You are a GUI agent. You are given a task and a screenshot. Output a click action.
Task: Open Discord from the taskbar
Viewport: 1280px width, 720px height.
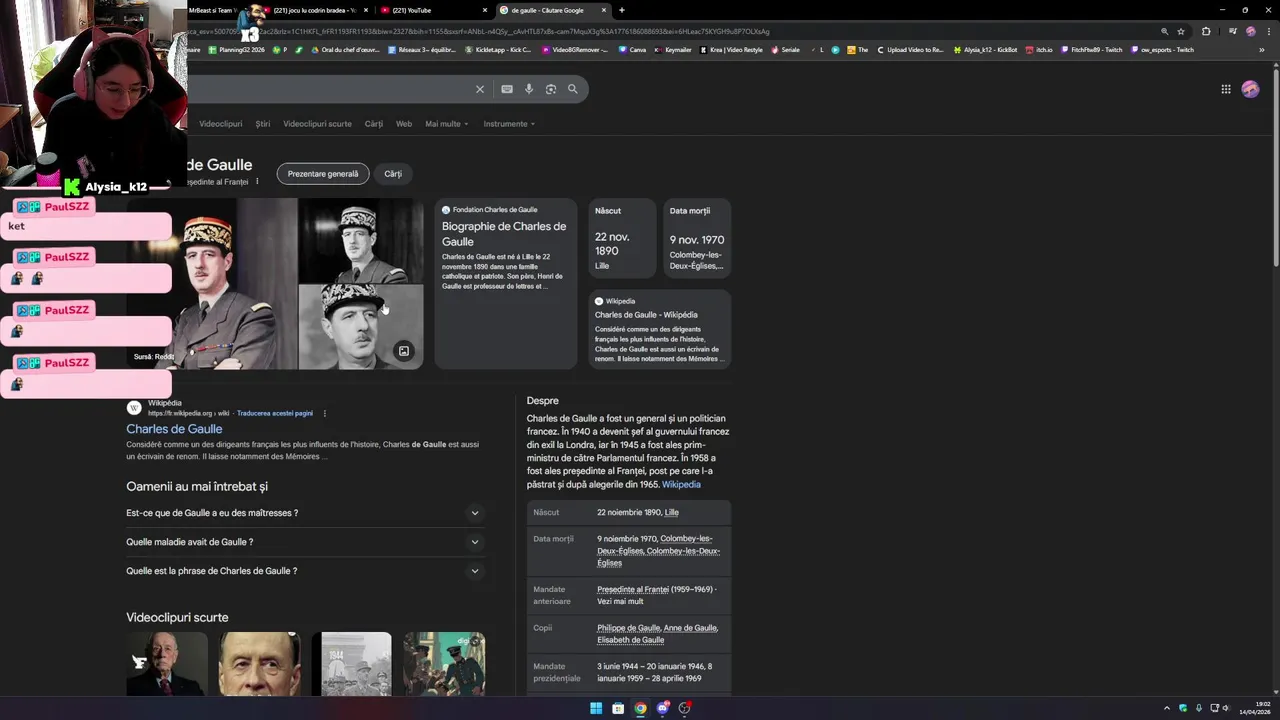(x=662, y=708)
